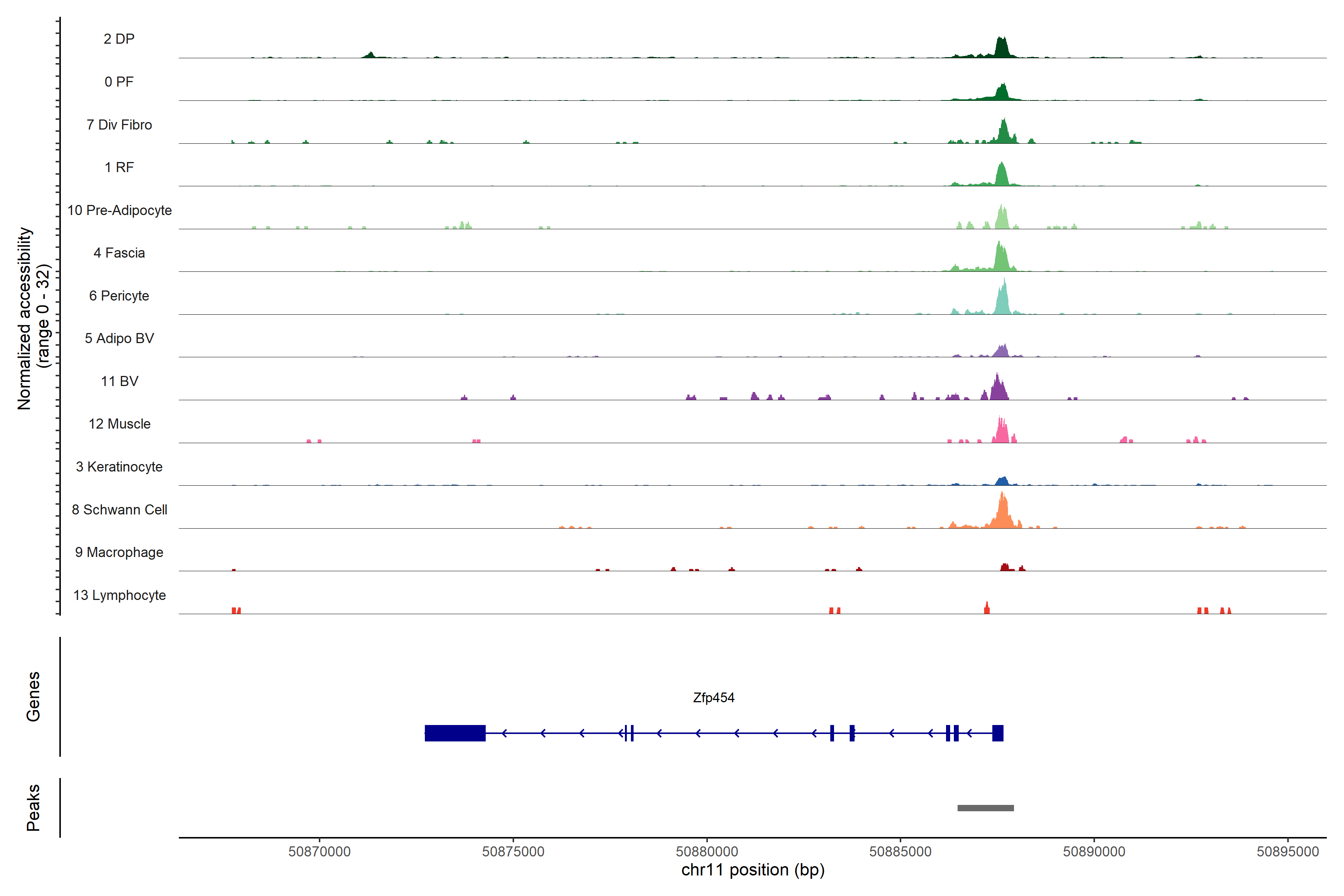This screenshot has width=1344, height=896.
Task: Click the 10 Pre-Adipocyte track label
Action: (119, 210)
